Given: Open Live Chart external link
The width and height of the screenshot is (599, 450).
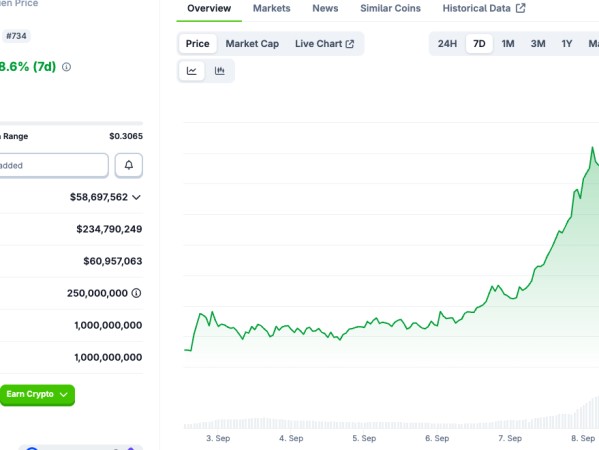Looking at the screenshot, I should click(325, 44).
